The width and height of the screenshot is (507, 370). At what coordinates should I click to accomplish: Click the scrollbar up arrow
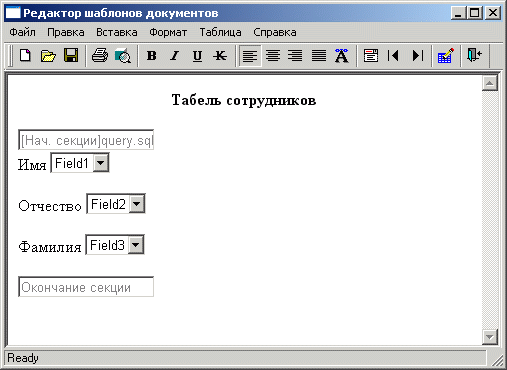click(490, 83)
